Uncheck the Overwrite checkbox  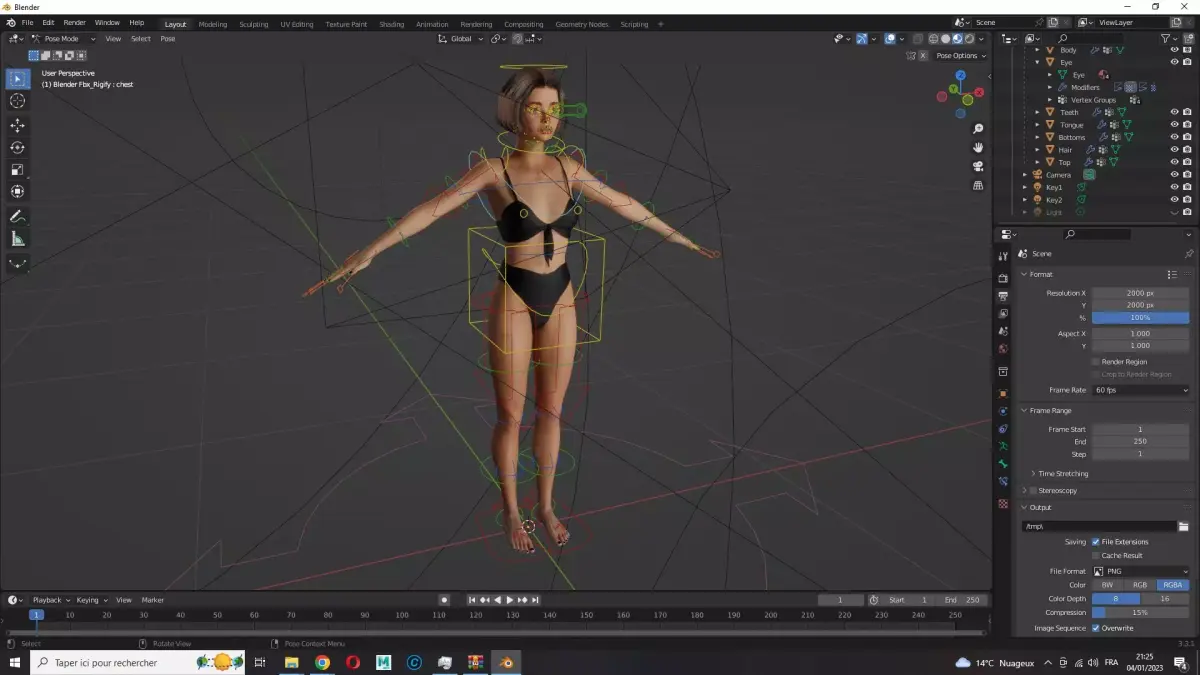click(1096, 628)
